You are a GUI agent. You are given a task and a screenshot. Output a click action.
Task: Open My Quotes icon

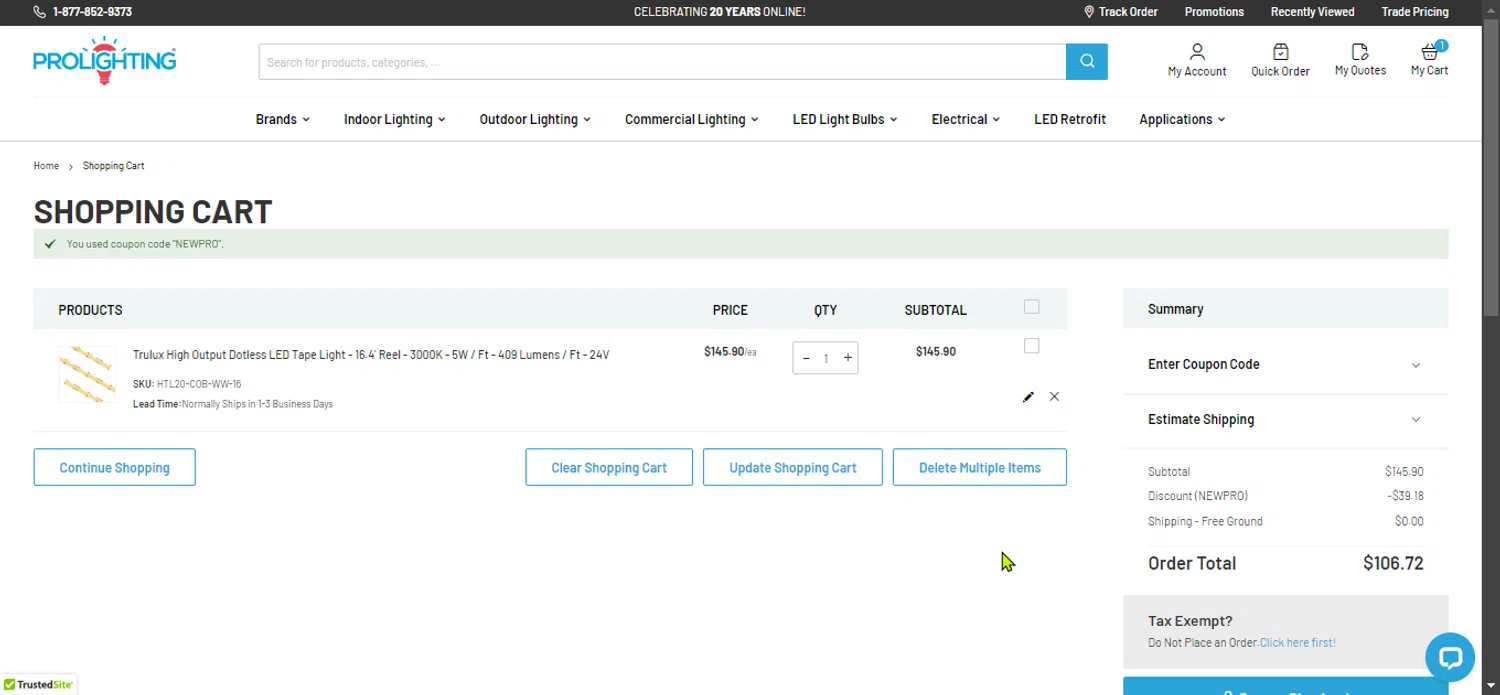pos(1360,60)
